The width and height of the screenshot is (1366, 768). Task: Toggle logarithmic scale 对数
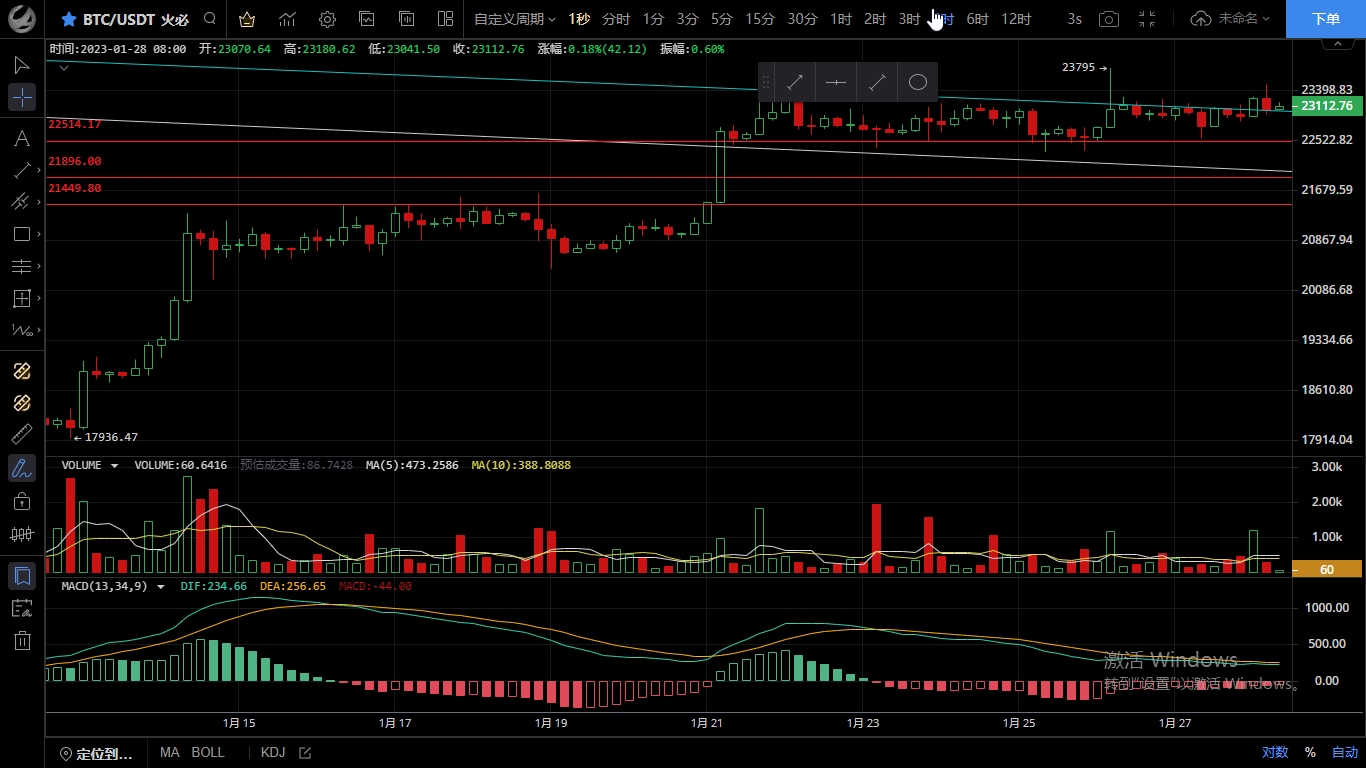tap(1274, 753)
